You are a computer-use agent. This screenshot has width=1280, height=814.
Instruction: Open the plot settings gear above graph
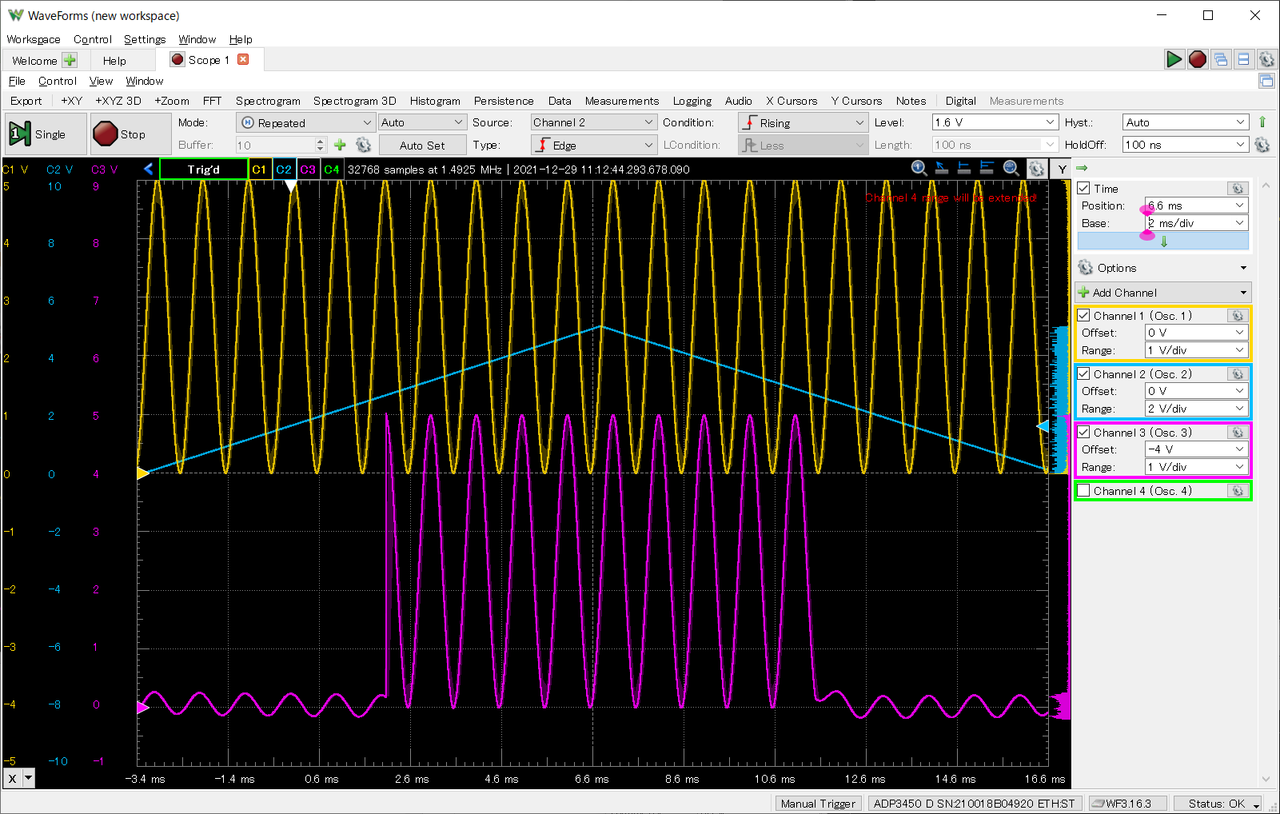(1037, 169)
